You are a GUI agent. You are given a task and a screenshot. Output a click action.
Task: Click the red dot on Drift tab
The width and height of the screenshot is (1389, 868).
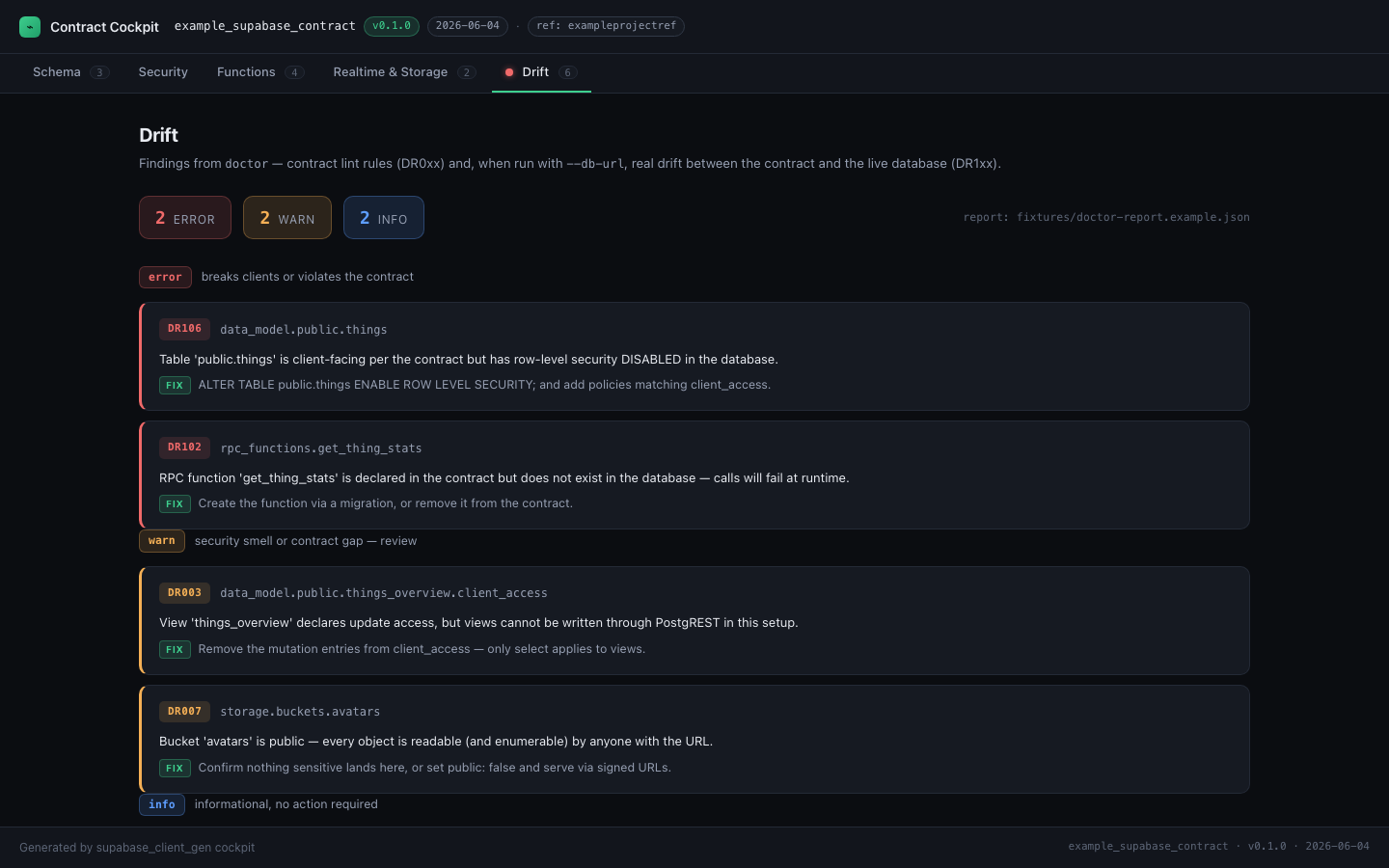[x=509, y=72]
